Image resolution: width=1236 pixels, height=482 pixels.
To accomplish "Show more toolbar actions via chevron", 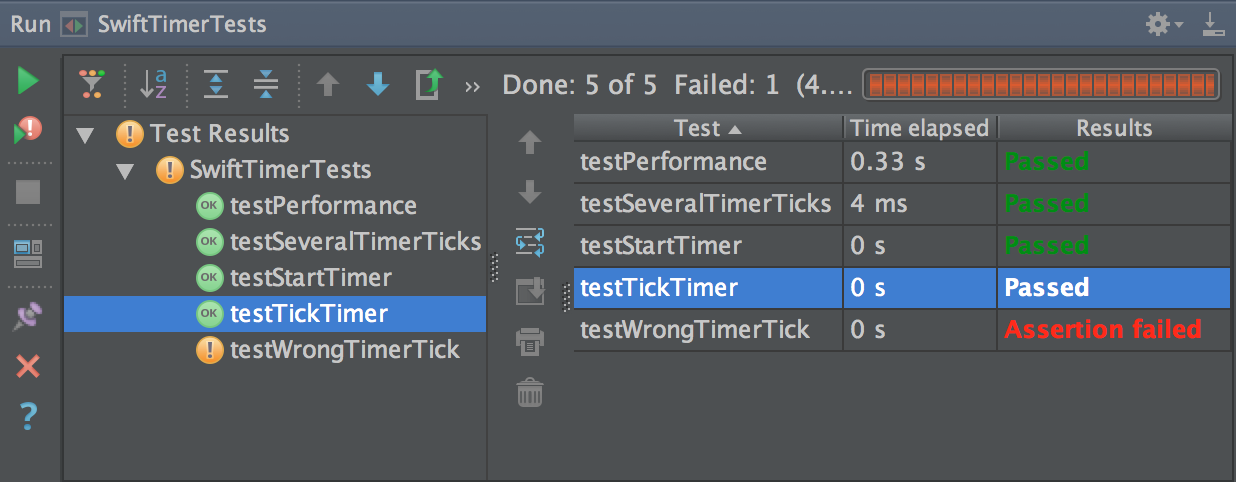I will point(473,87).
